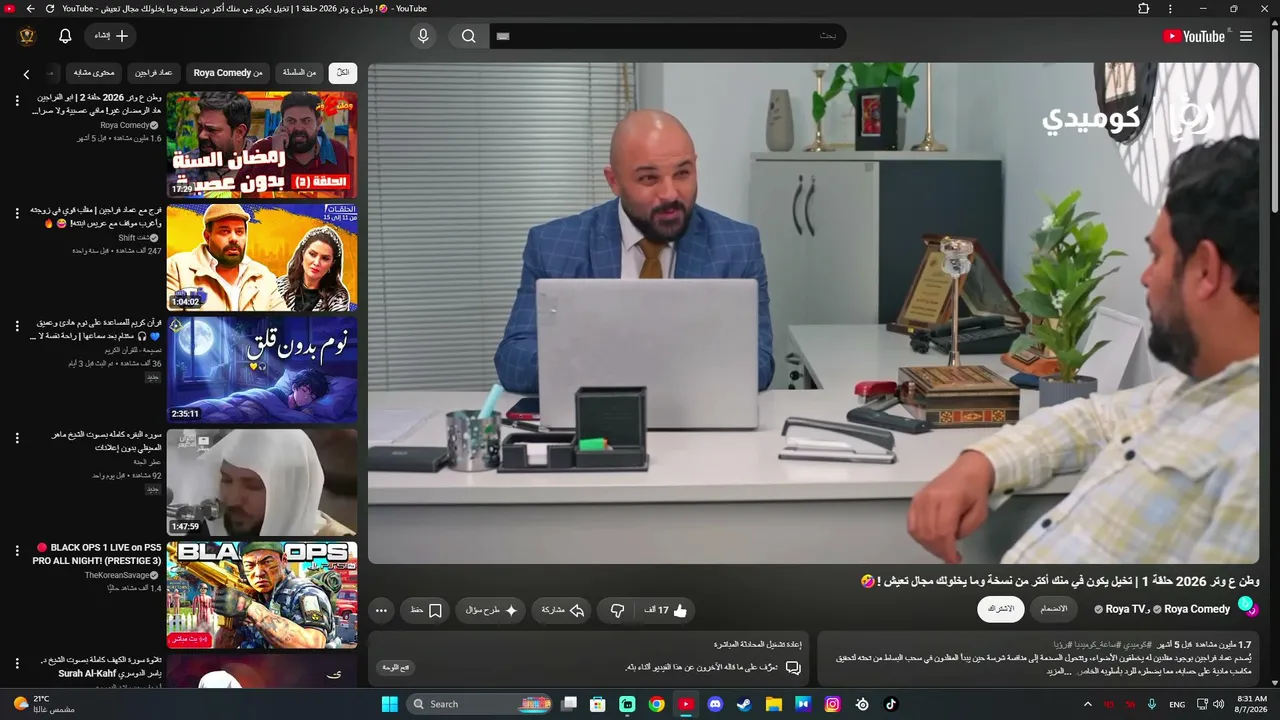Launch Instagram from the taskbar
This screenshot has height=720, width=1280.
[x=832, y=704]
